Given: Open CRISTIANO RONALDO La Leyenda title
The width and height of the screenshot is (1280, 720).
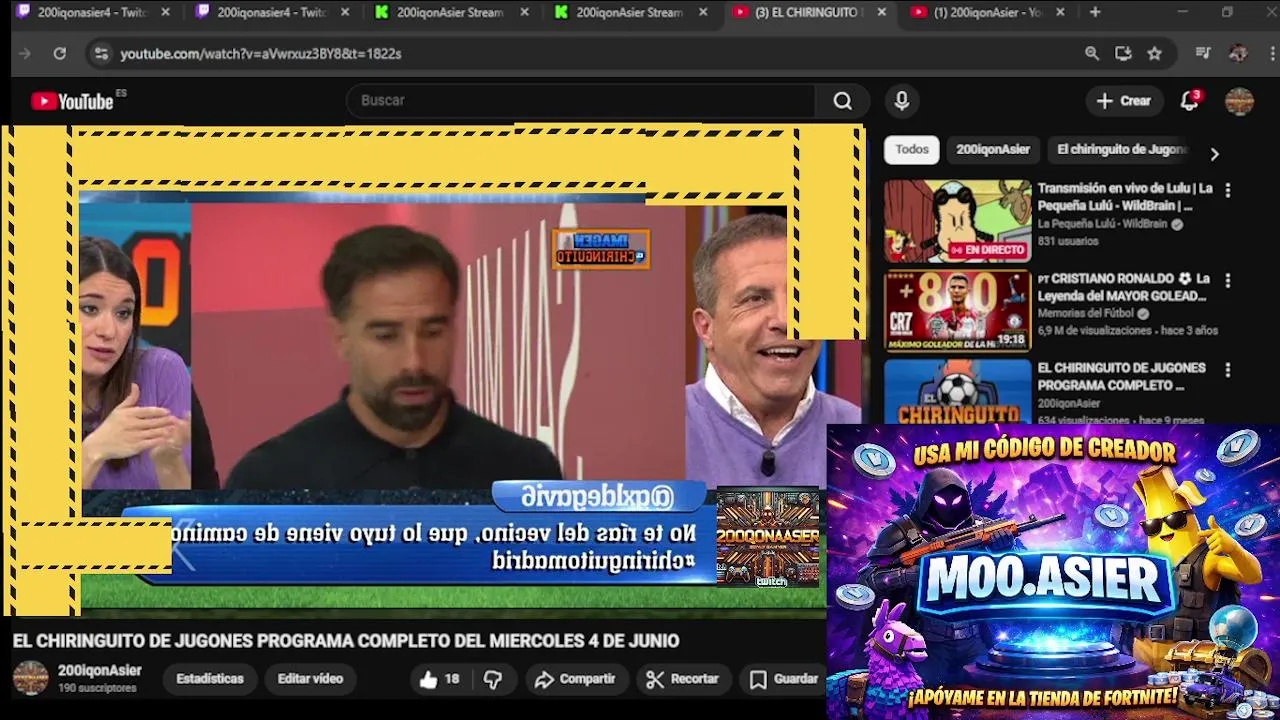Looking at the screenshot, I should tap(1124, 287).
